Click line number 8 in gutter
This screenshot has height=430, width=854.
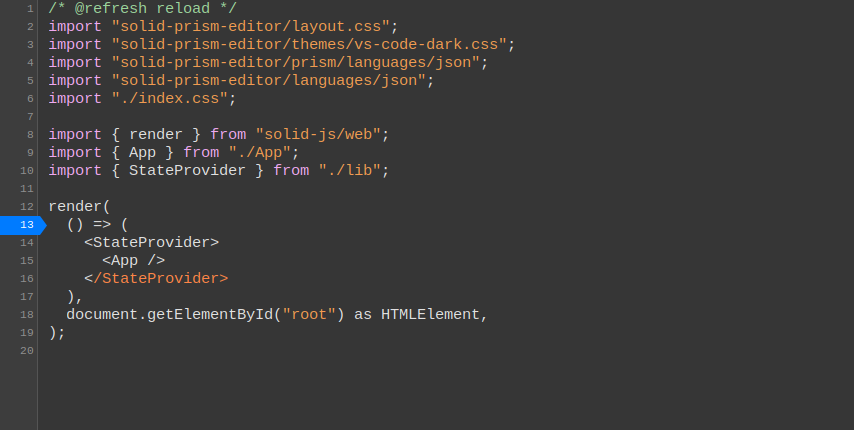30,134
